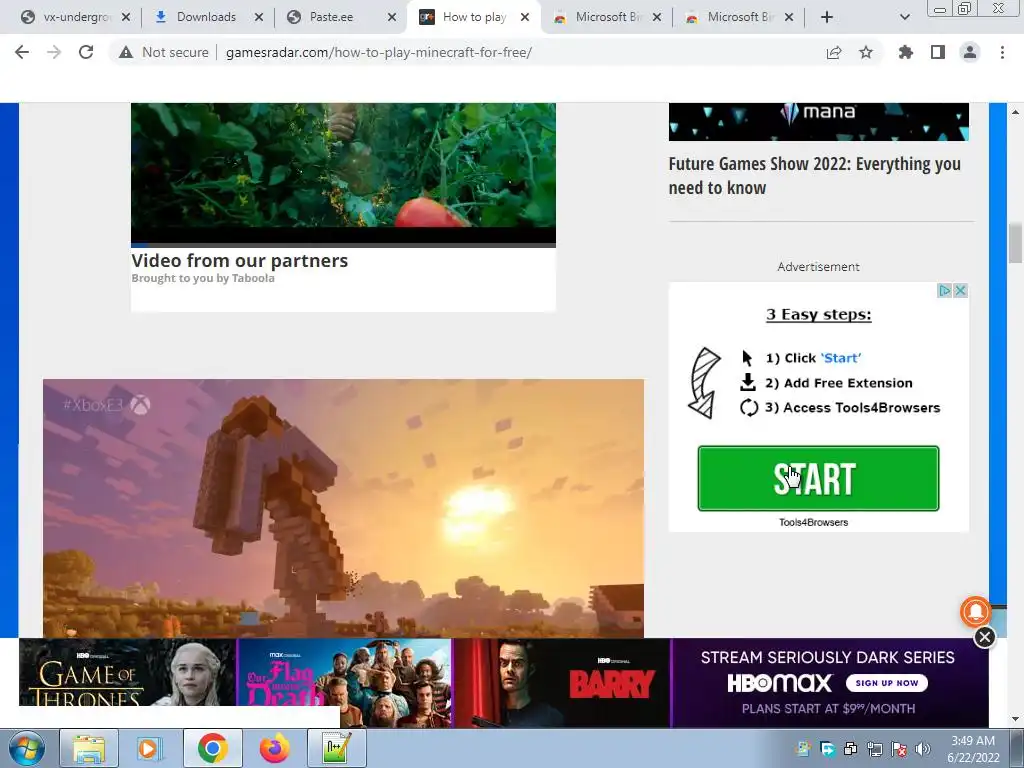Open the clock showing 3:49 AM
This screenshot has height=768, width=1024.
(973, 749)
